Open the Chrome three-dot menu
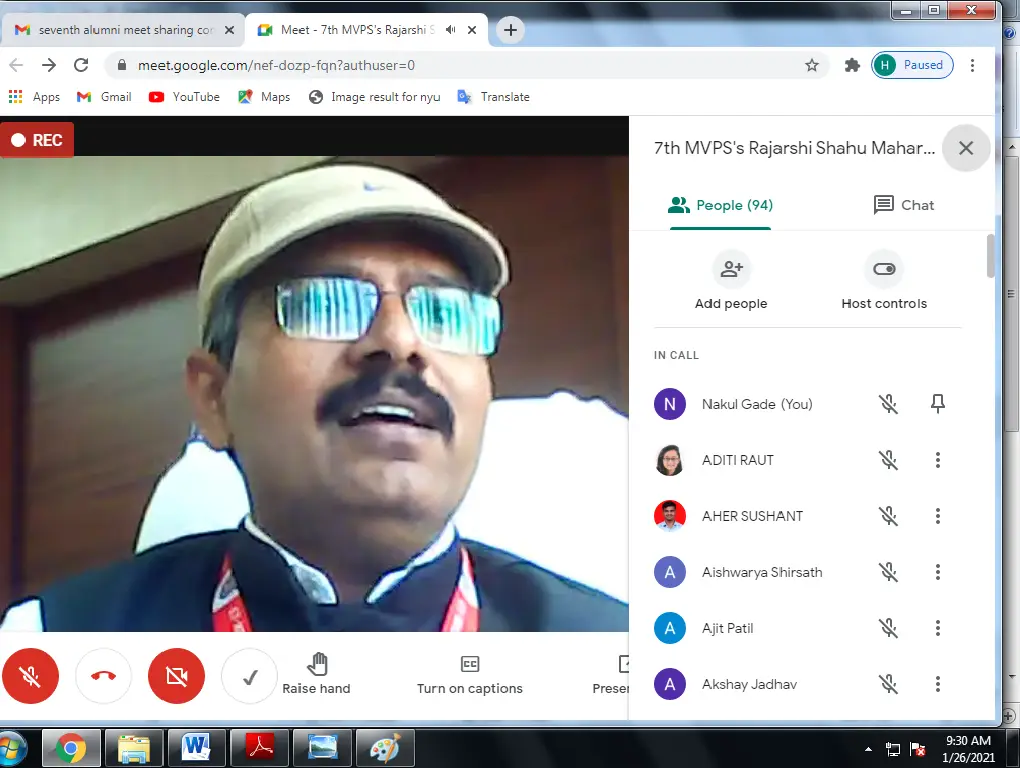The image size is (1020, 768). click(973, 65)
